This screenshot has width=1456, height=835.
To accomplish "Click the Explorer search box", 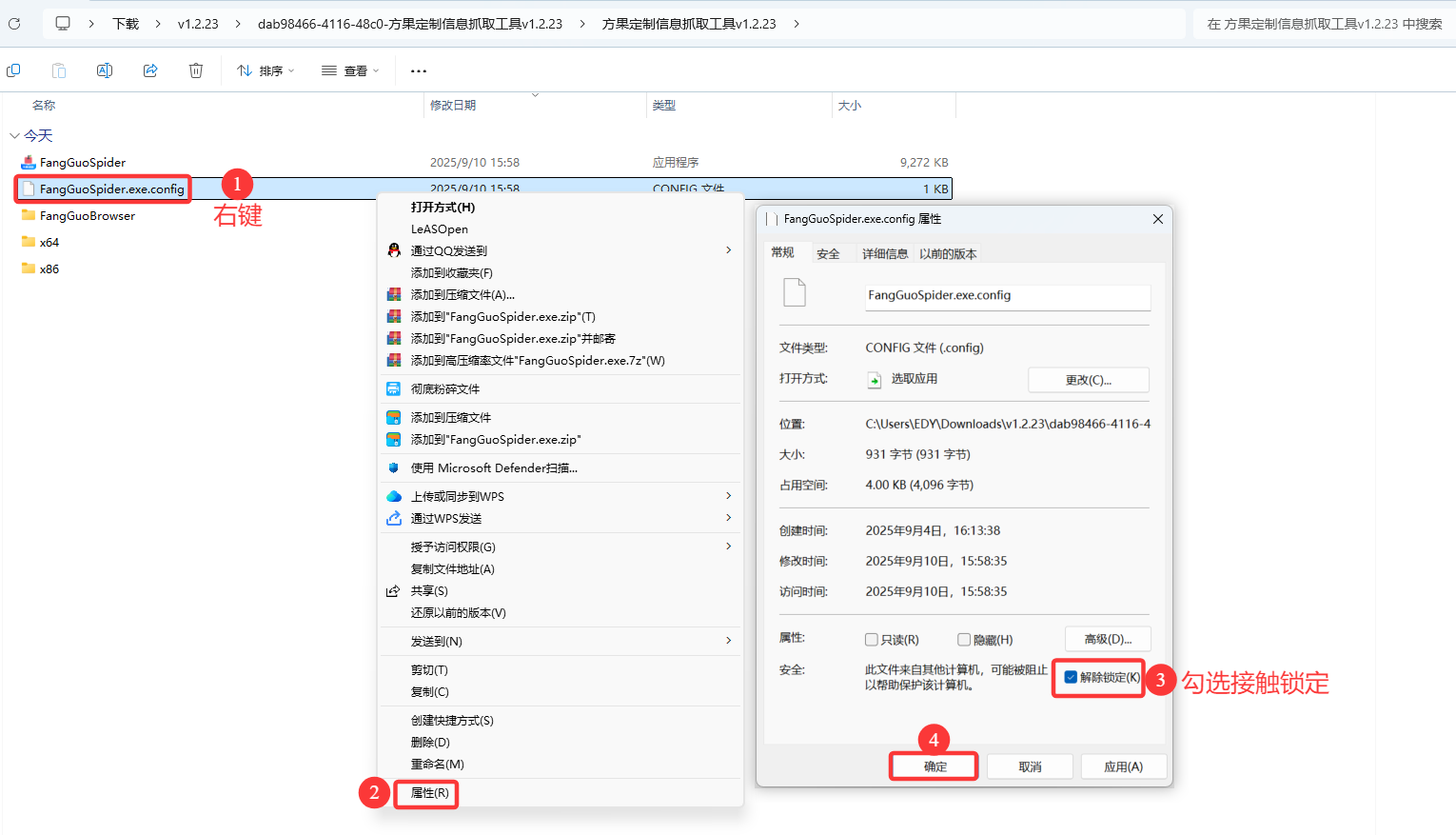I will click(1324, 24).
